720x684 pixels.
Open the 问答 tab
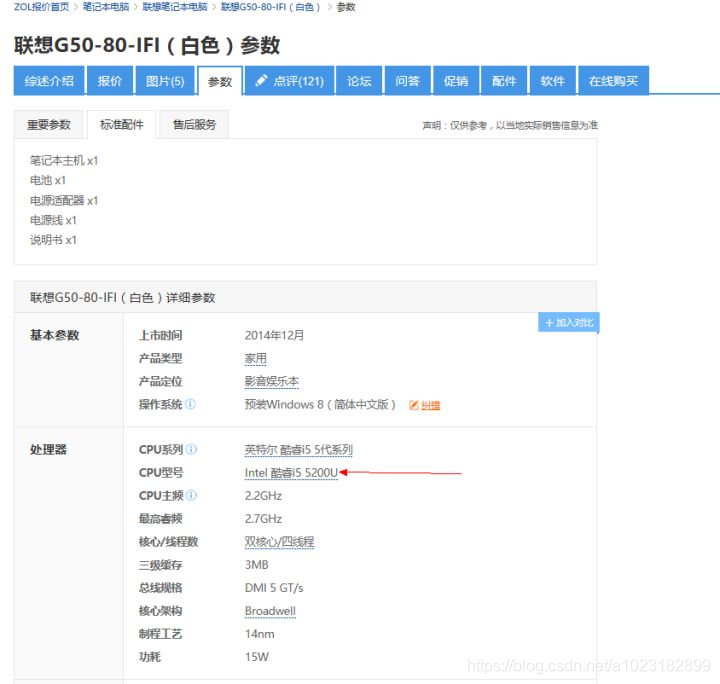point(407,81)
